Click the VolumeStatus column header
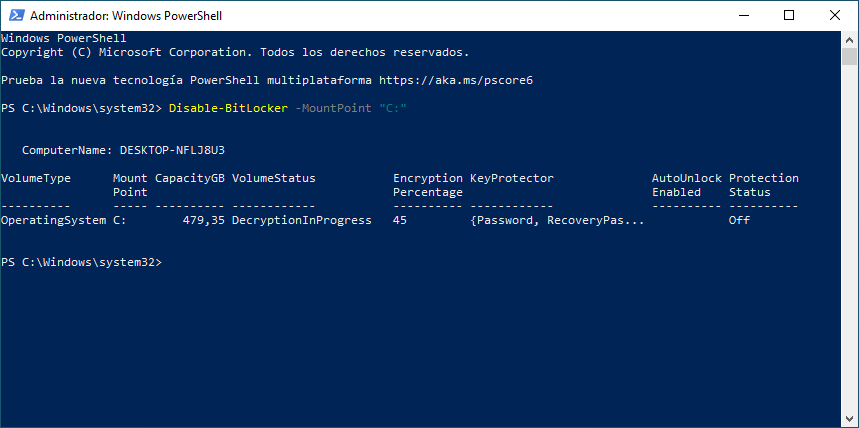Image resolution: width=859 pixels, height=428 pixels. [x=274, y=178]
